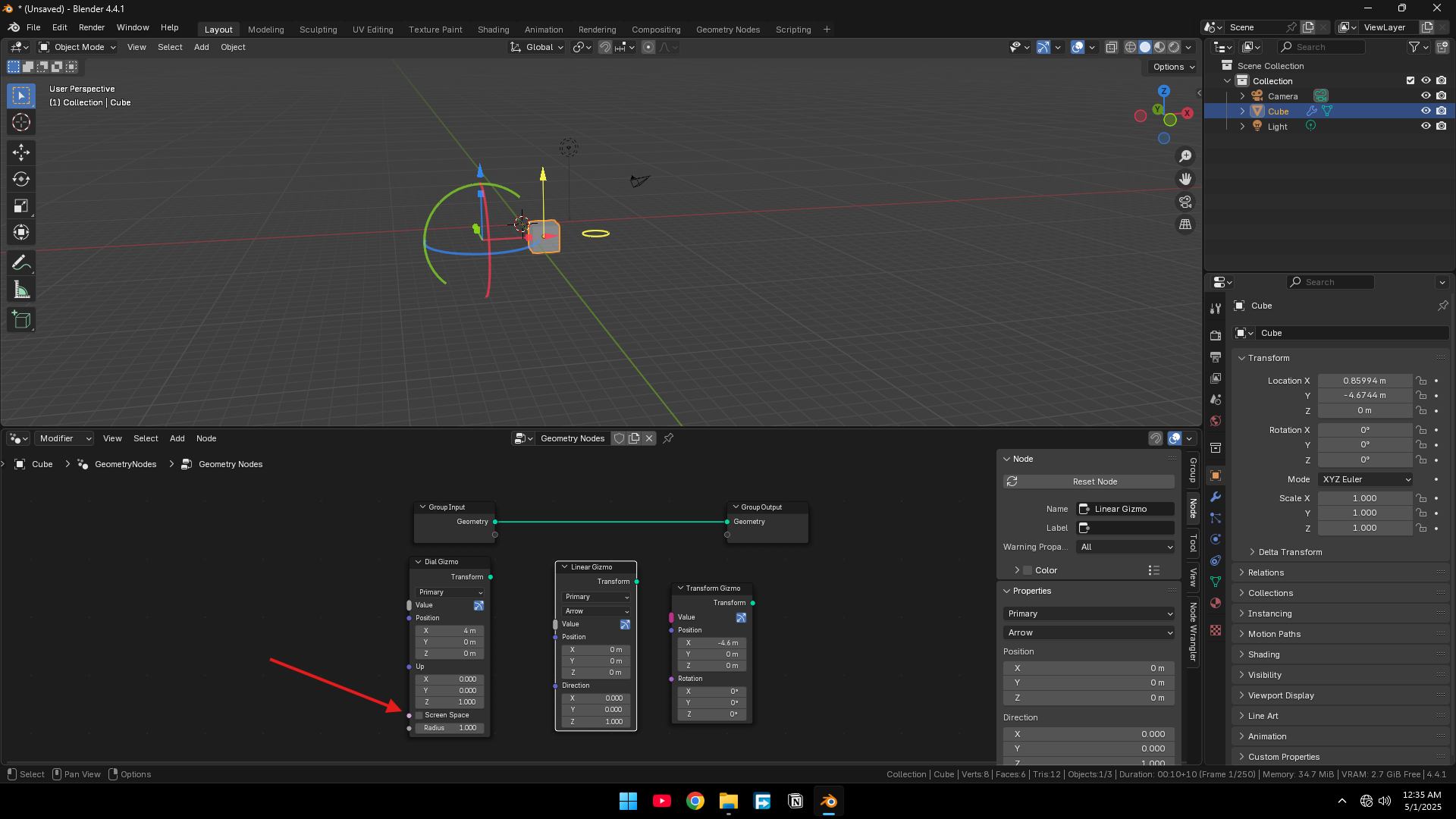Screen dimensions: 1456x819
Task: Open the Global transform orientation dropdown
Action: point(537,47)
